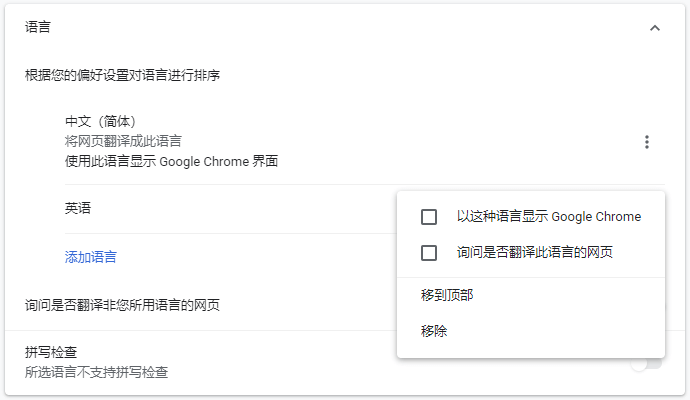This screenshot has width=690, height=400.
Task: Click the 以这种语言显示 Google Chrome label text
Action: pyautogui.click(x=548, y=217)
